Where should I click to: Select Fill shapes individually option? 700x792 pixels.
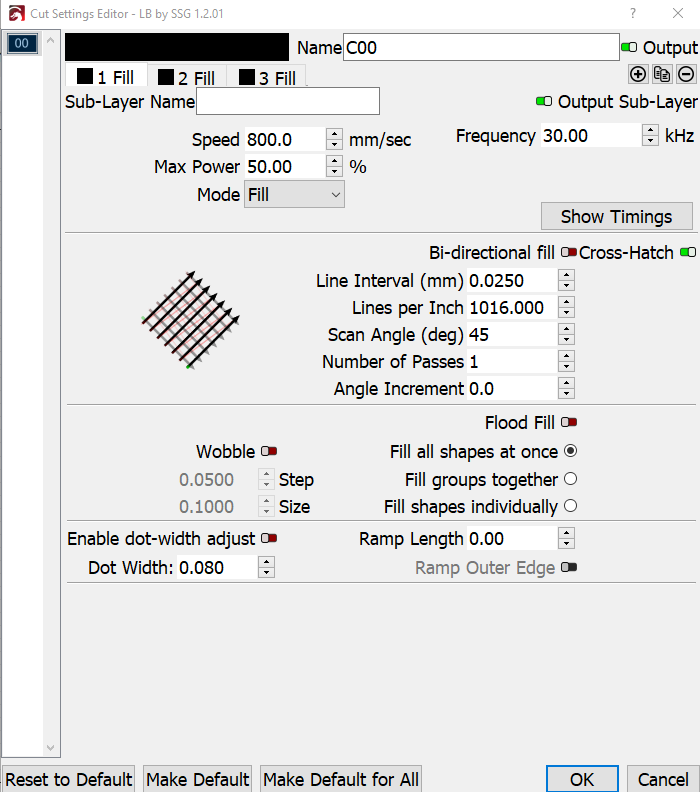(570, 506)
